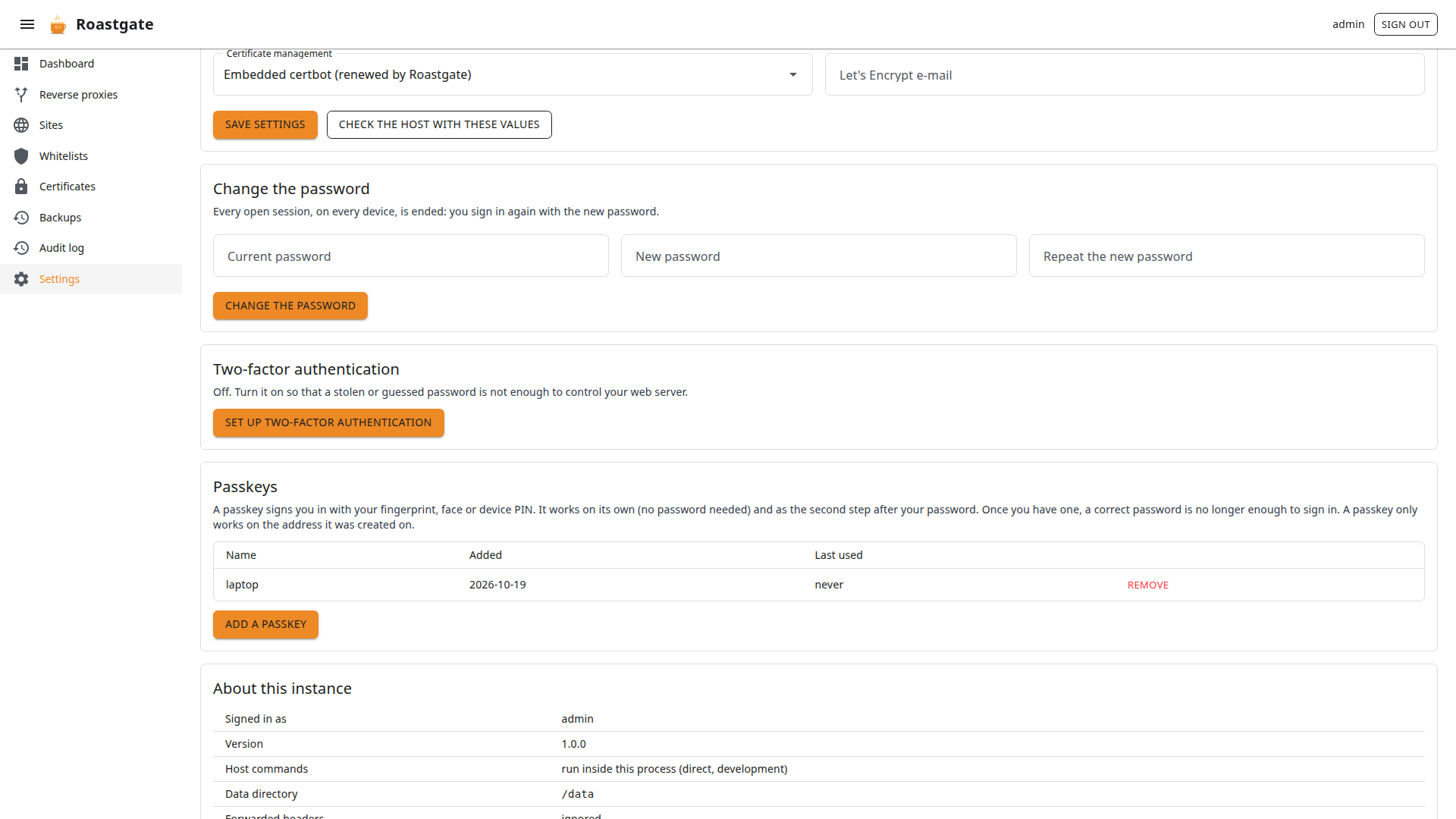Click the Added column header
This screenshot has height=819, width=1456.
485,555
